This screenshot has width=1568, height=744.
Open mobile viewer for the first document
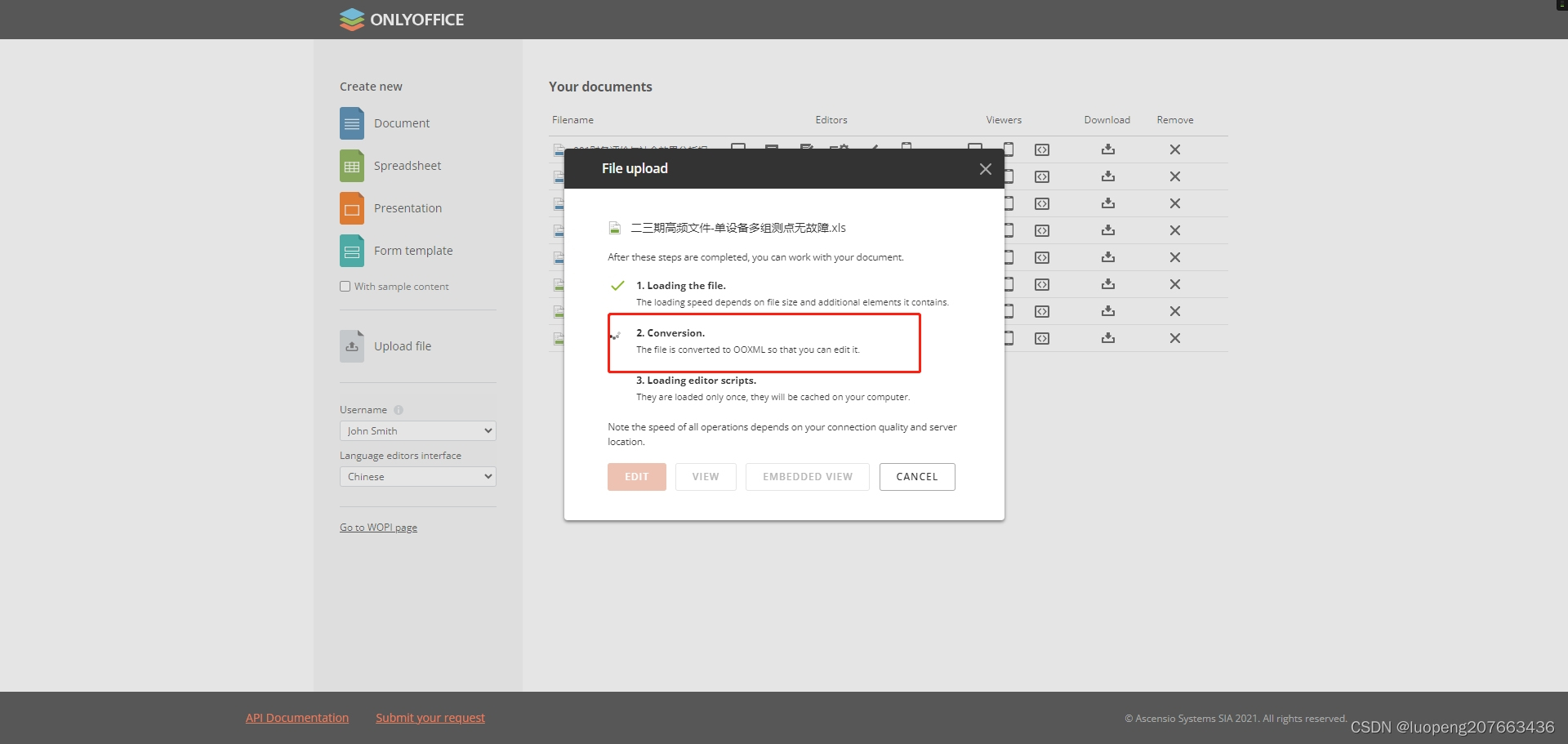tap(1009, 149)
